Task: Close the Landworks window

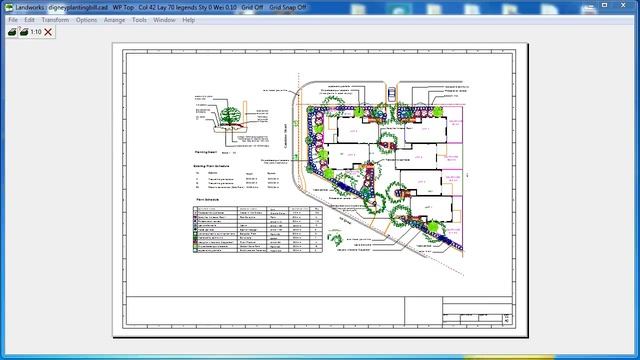Action: tap(623, 5)
